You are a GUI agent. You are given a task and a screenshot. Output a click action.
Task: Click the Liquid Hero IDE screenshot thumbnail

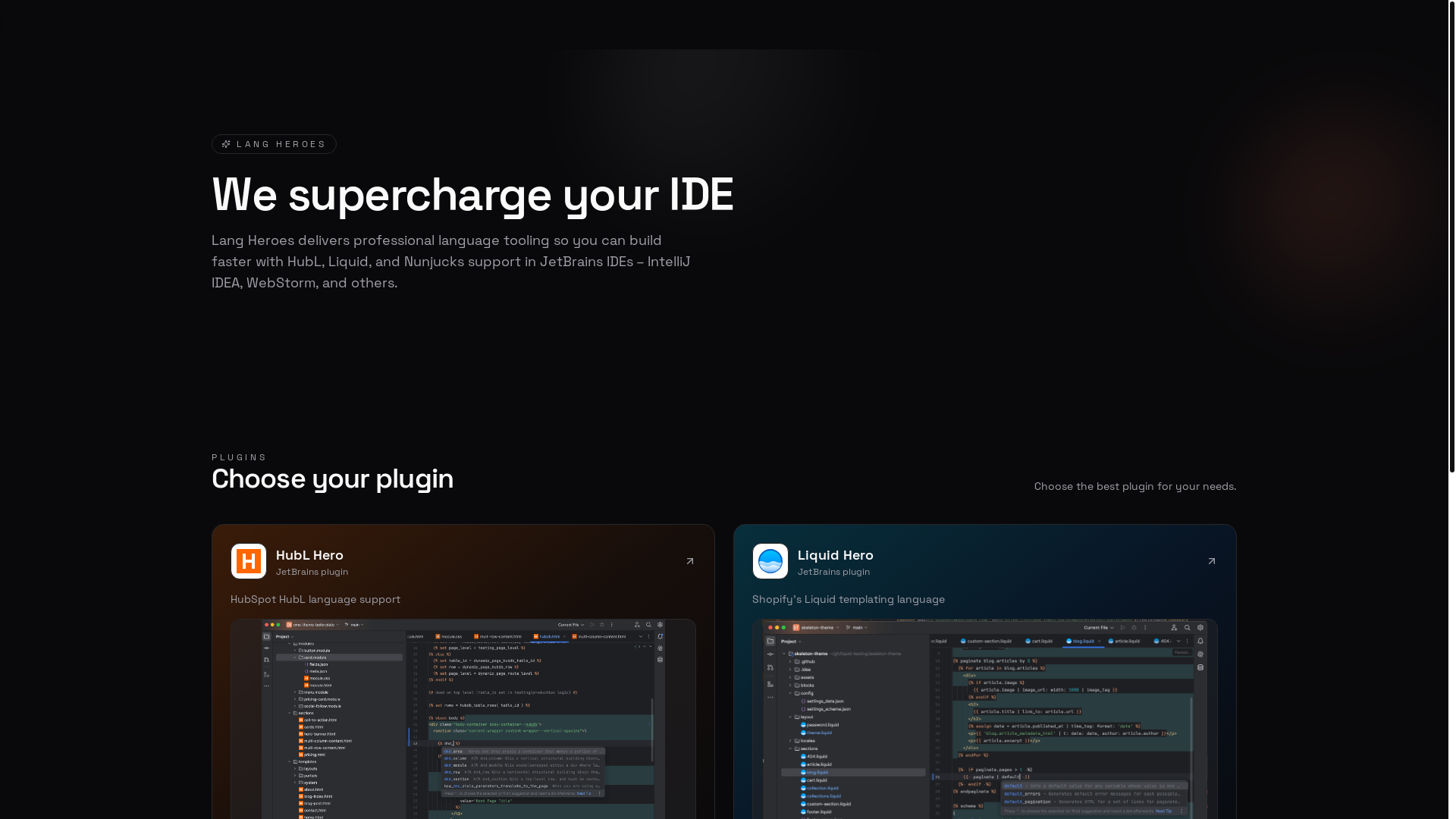[x=985, y=719]
